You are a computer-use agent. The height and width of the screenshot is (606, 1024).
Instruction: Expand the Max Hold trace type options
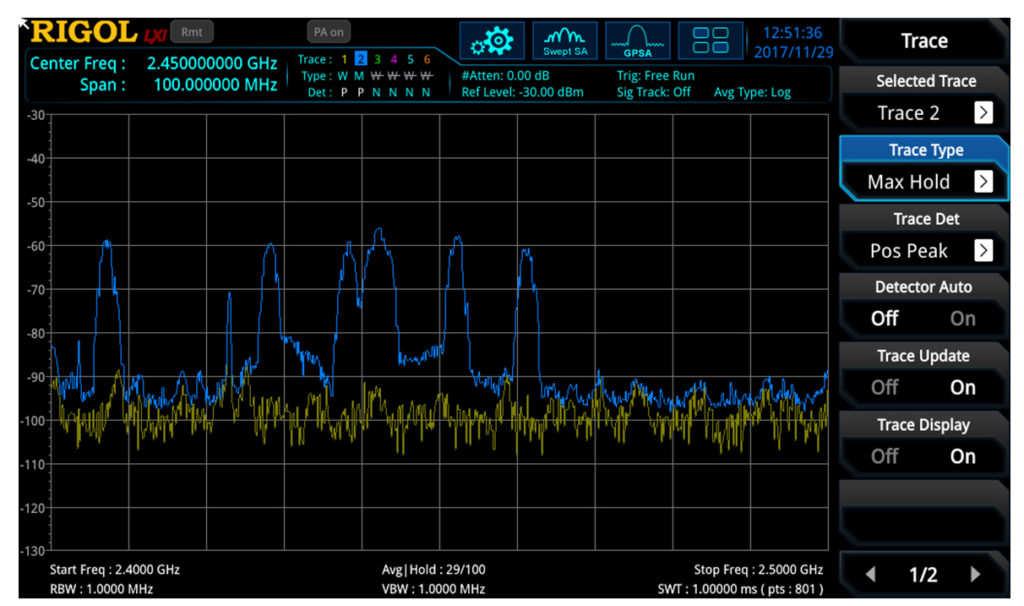pyautogui.click(x=922, y=182)
